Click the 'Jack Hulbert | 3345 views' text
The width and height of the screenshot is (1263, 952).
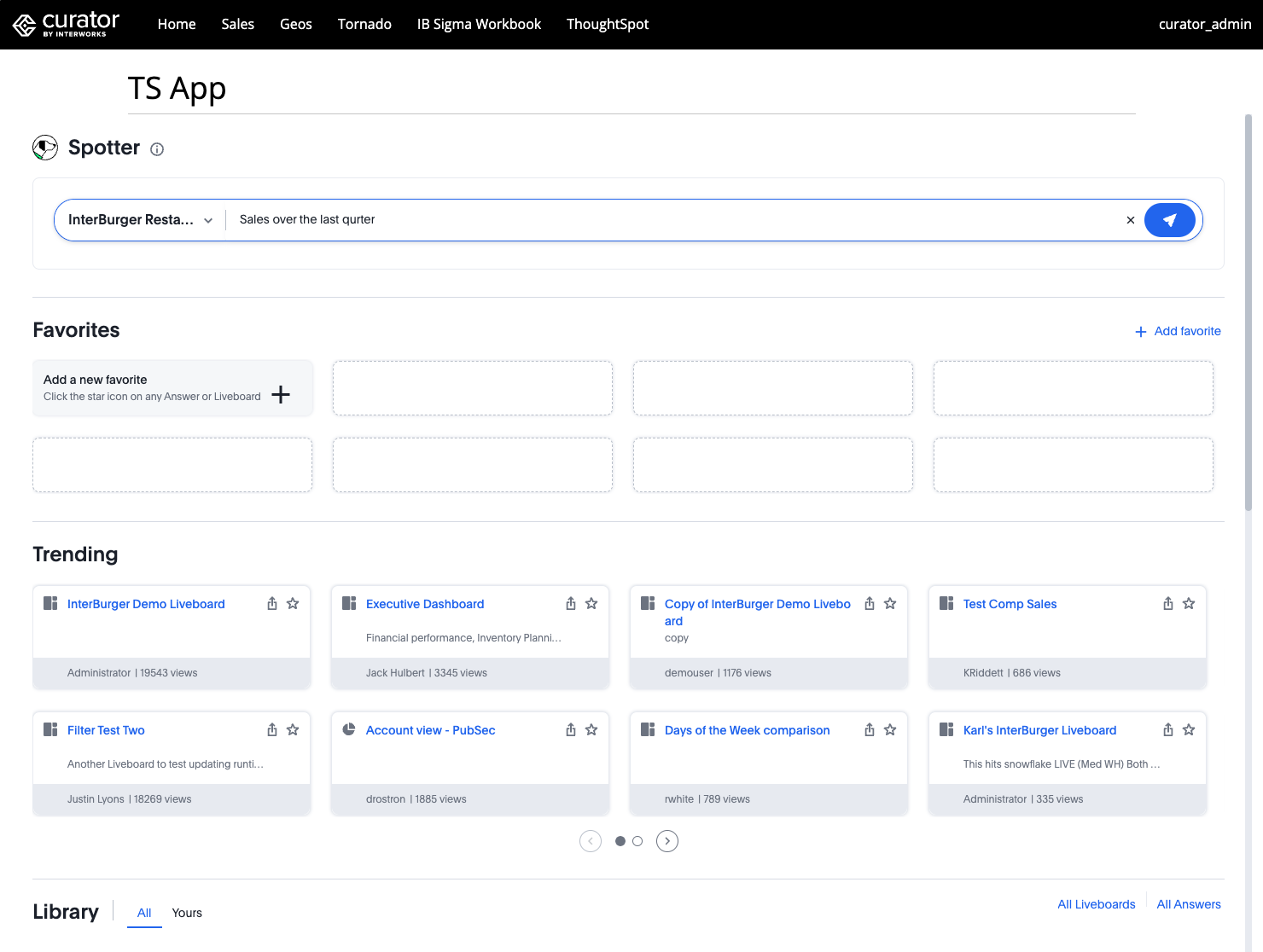427,673
